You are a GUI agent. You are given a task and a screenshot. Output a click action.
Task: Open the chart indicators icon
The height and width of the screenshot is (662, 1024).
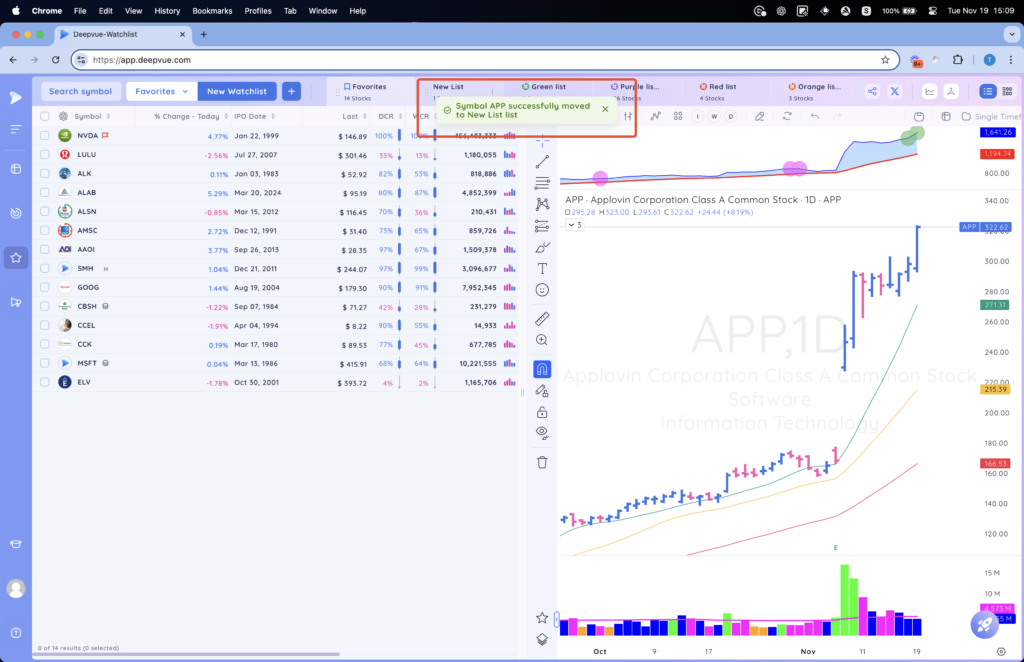(x=656, y=116)
